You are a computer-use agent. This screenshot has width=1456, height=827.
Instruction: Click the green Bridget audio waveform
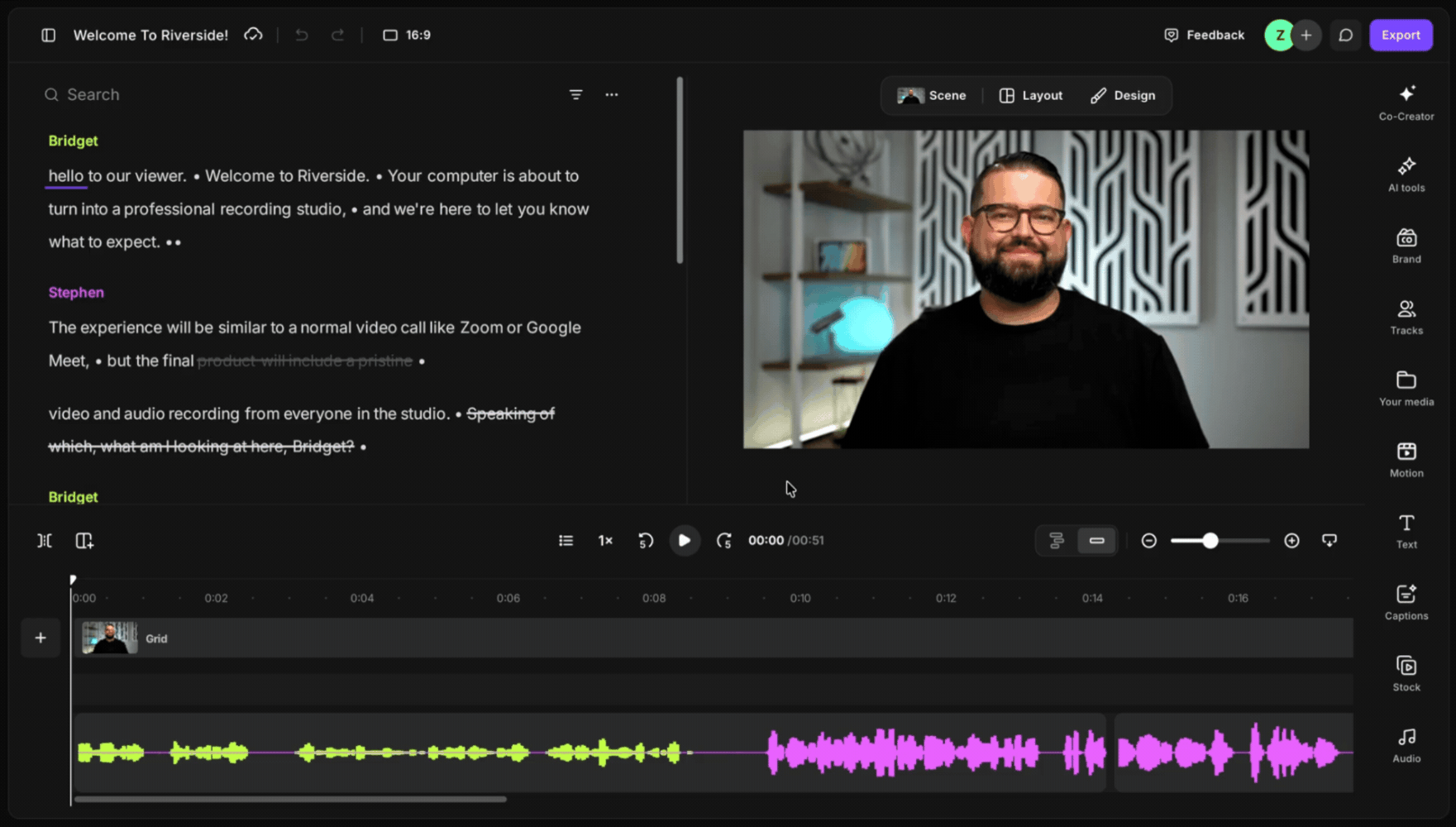pyautogui.click(x=384, y=752)
